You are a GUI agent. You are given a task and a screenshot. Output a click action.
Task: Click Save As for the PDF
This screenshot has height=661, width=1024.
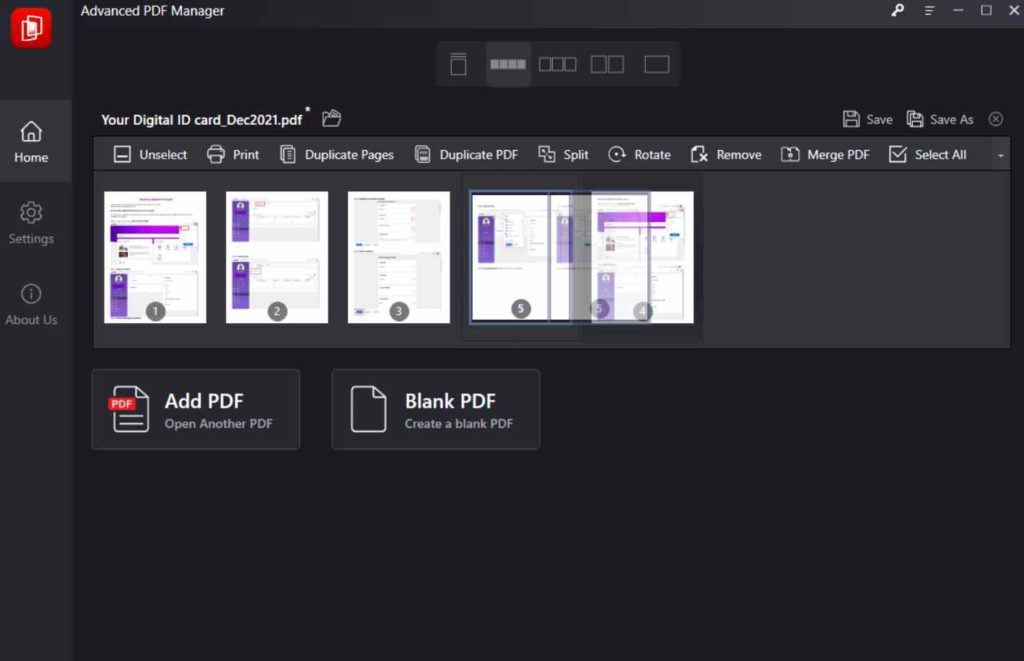click(940, 119)
